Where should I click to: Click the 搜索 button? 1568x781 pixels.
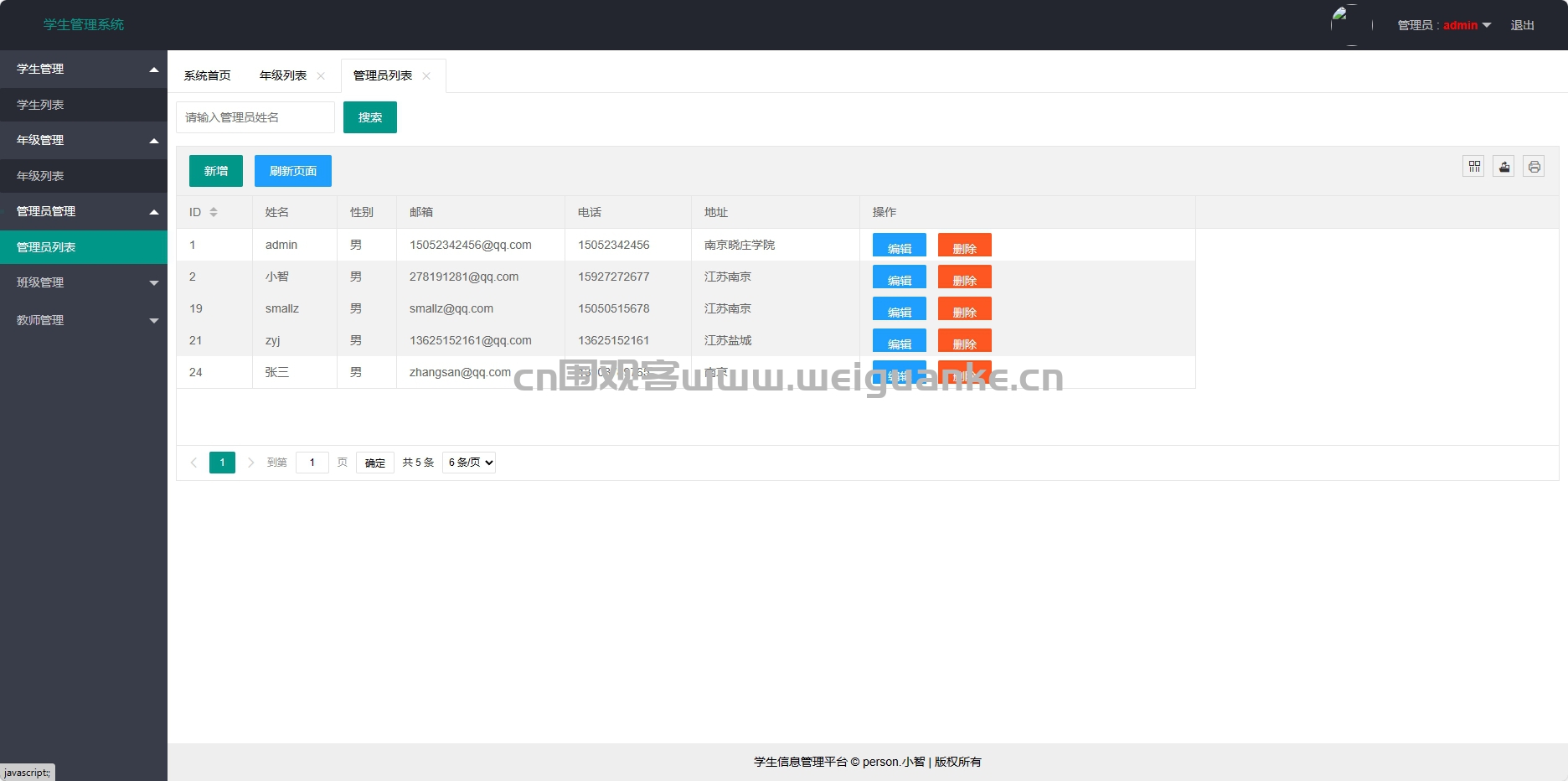point(369,117)
